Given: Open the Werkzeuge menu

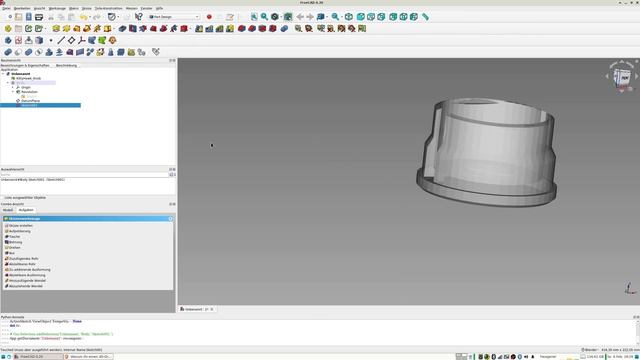Looking at the screenshot, I should coord(57,8).
